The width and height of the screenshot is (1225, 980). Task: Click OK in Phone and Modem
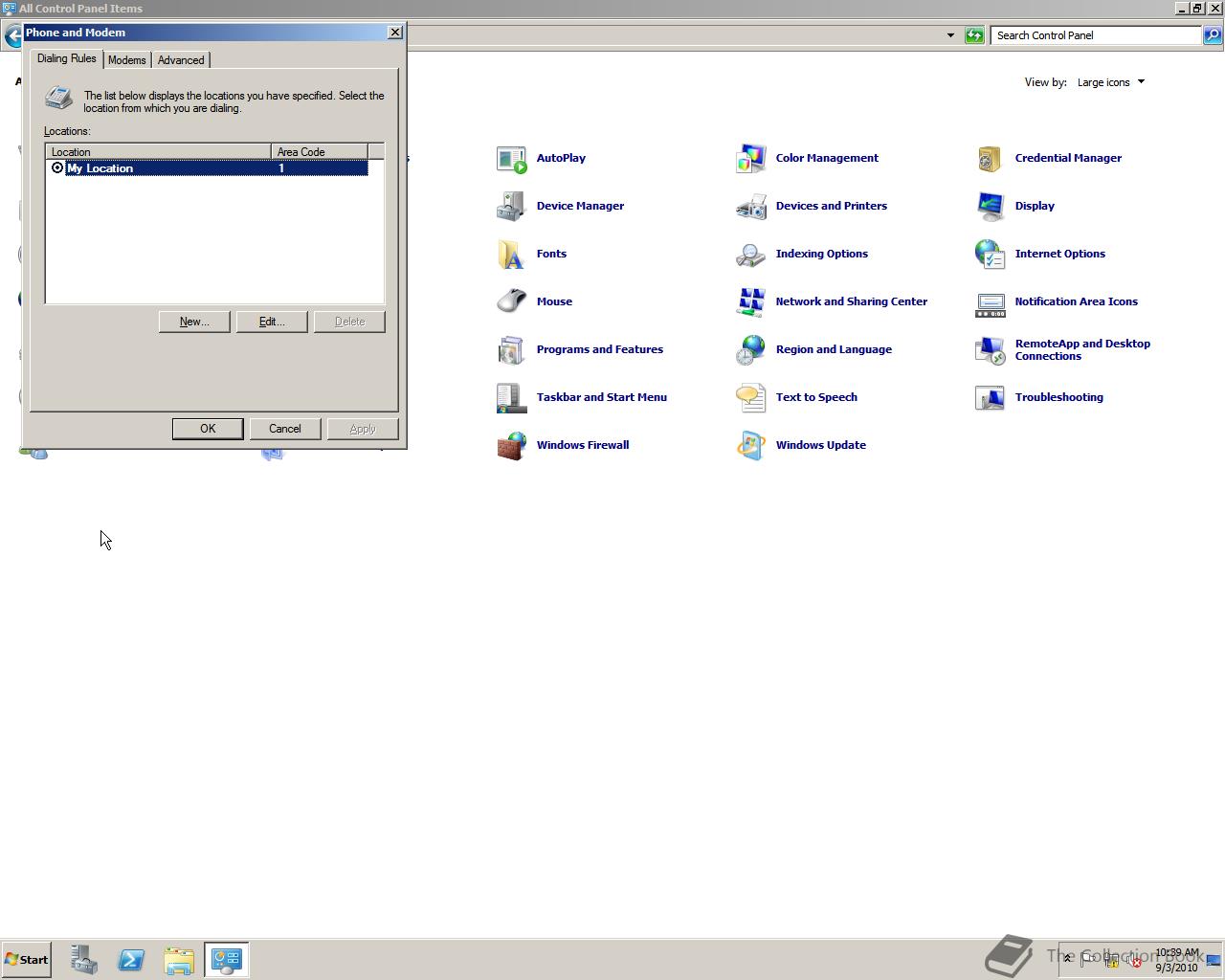click(x=208, y=429)
